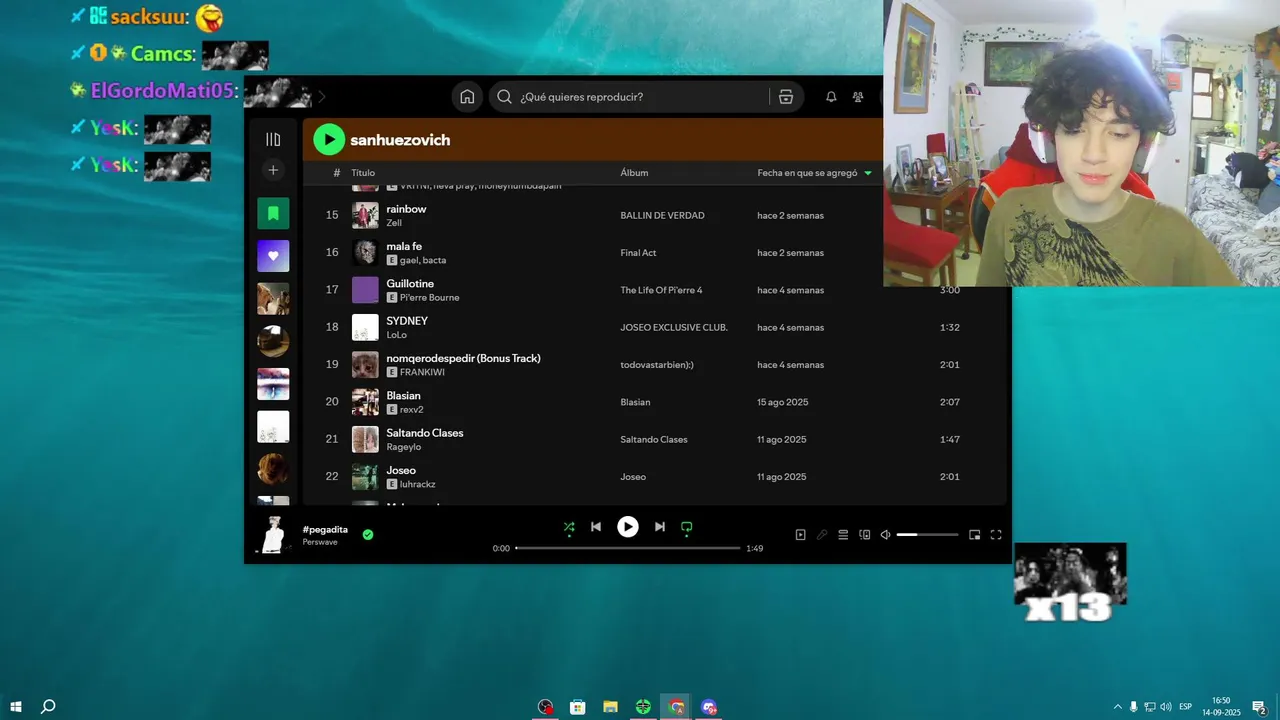The height and width of the screenshot is (720, 1280).
Task: Select the song rainbow
Action: [406, 209]
